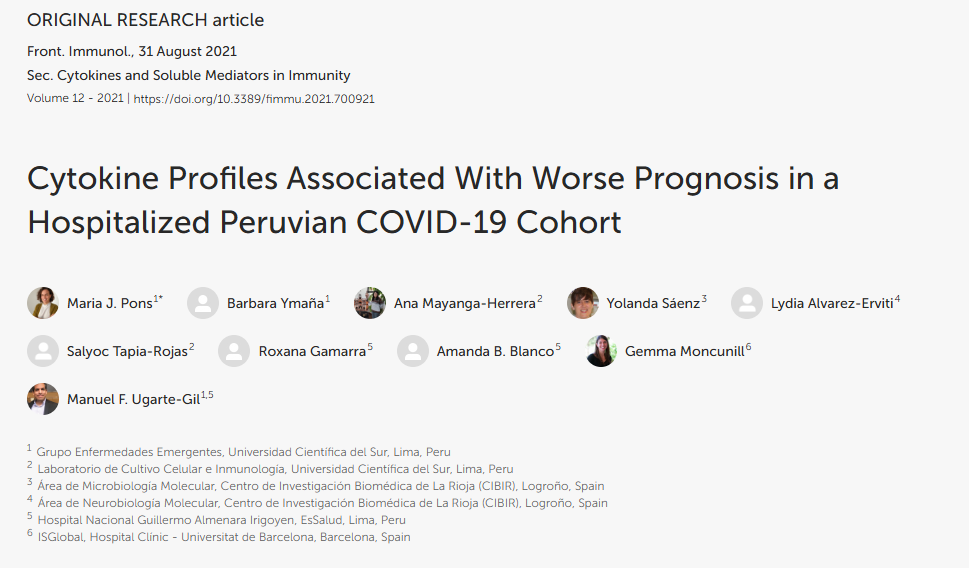969x568 pixels.
Task: Click the article title heading
Action: pos(433,200)
